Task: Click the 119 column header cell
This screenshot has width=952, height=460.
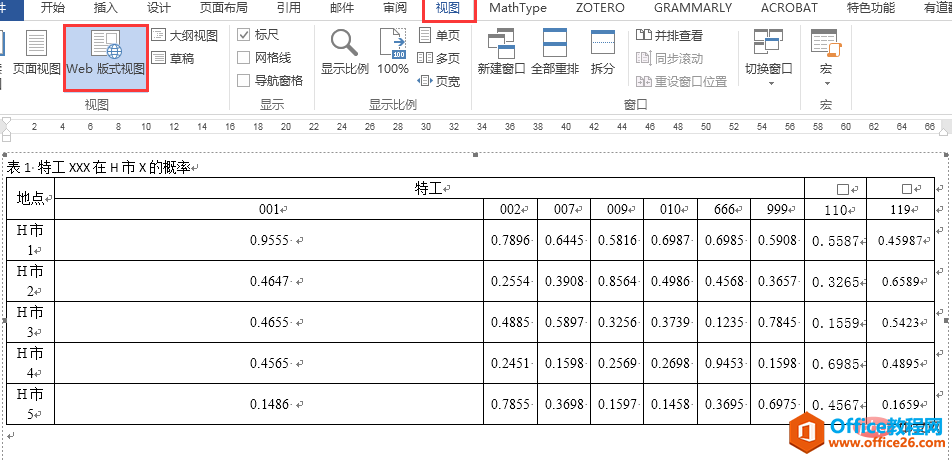Action: coord(900,210)
